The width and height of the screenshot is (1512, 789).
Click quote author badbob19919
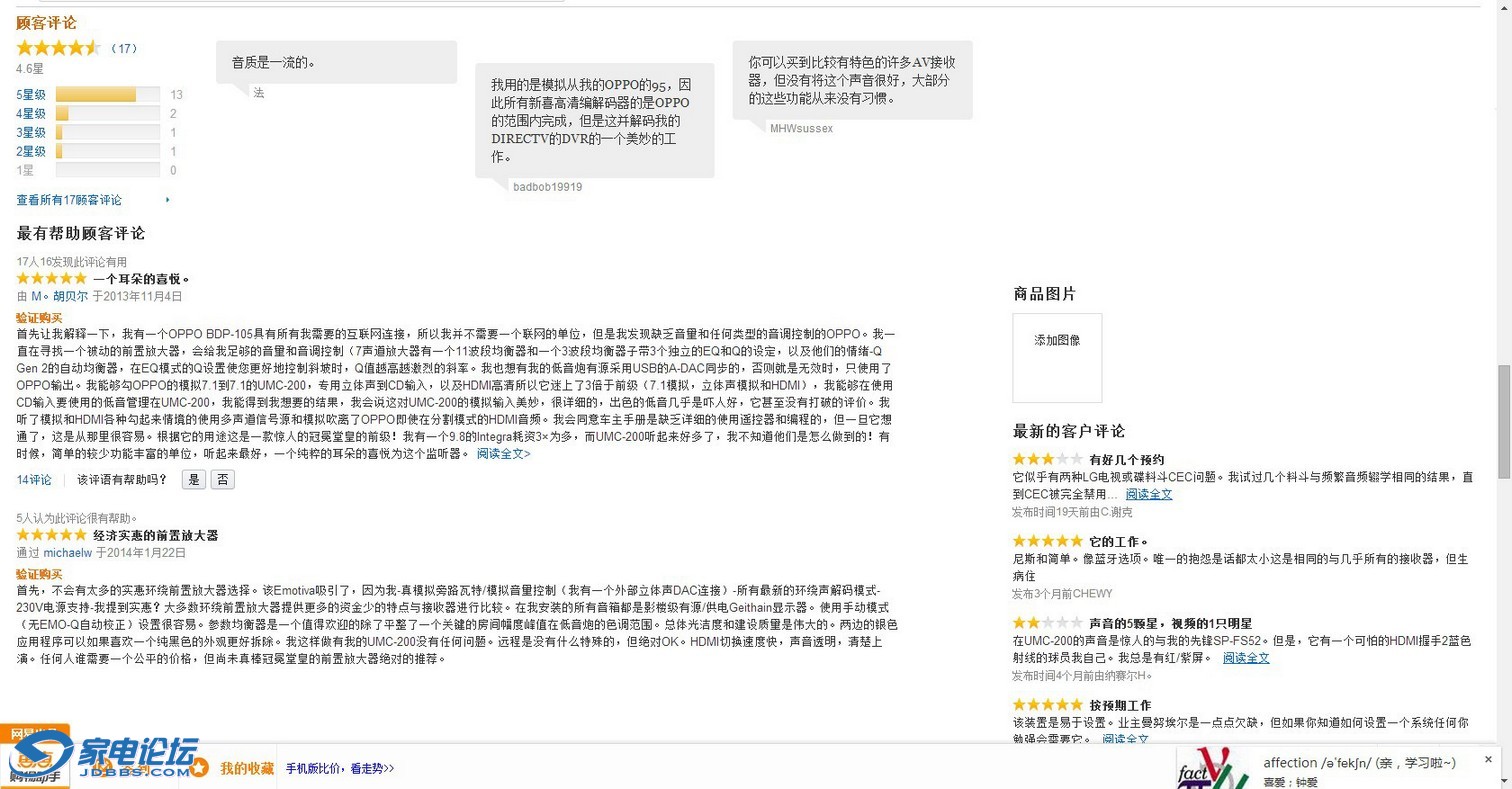pos(547,187)
